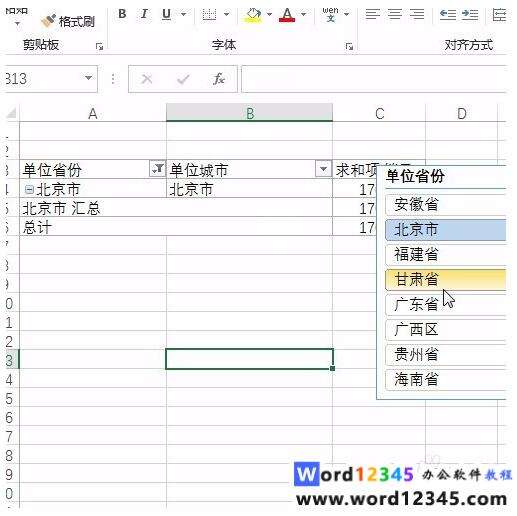Viewport: 517px width, 516px height.
Task: Select 甘肃省 in the slicer
Action: 446,279
